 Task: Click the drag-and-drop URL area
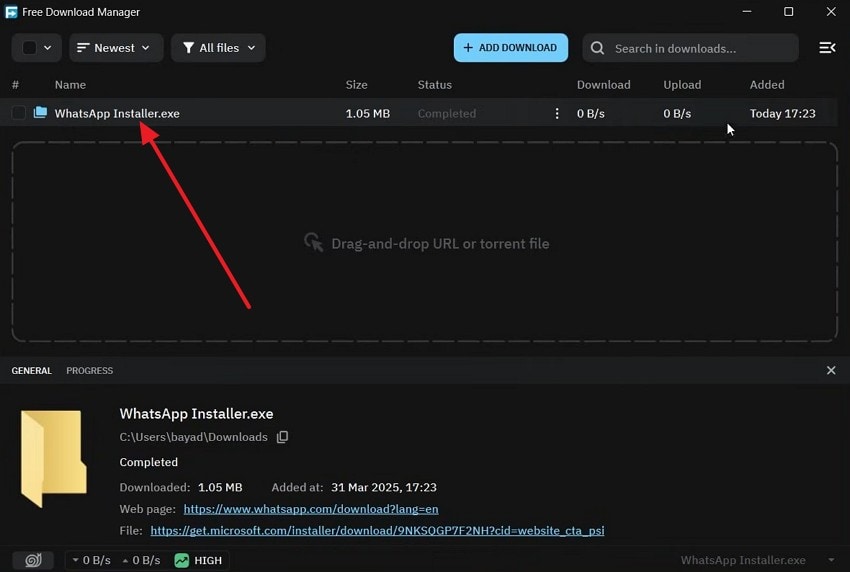(x=425, y=242)
